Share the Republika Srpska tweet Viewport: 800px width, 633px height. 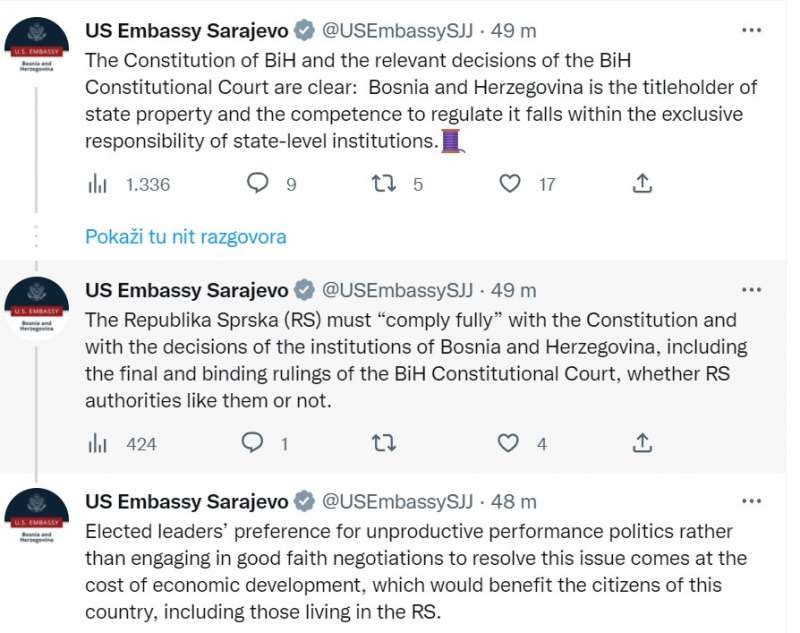(643, 443)
